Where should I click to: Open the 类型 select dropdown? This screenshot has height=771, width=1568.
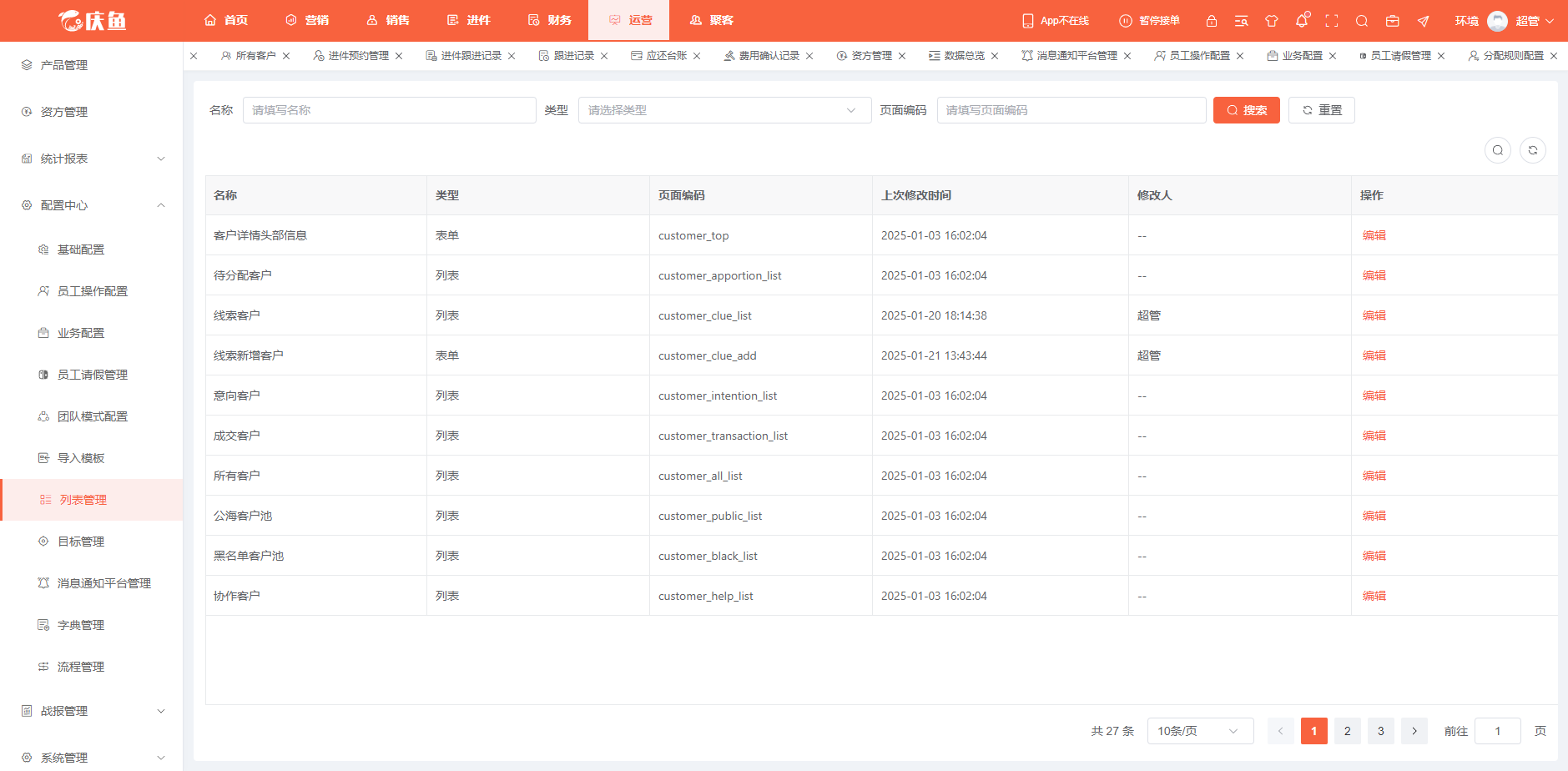725,110
